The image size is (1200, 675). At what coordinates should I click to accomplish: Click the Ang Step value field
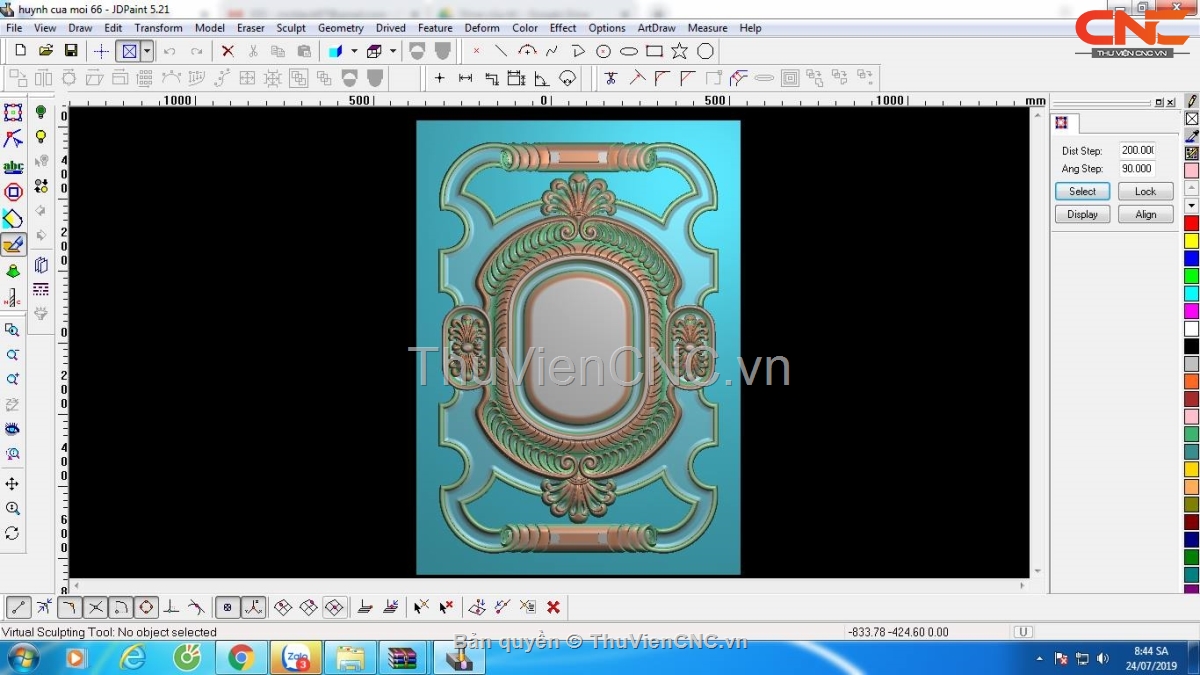[1137, 169]
